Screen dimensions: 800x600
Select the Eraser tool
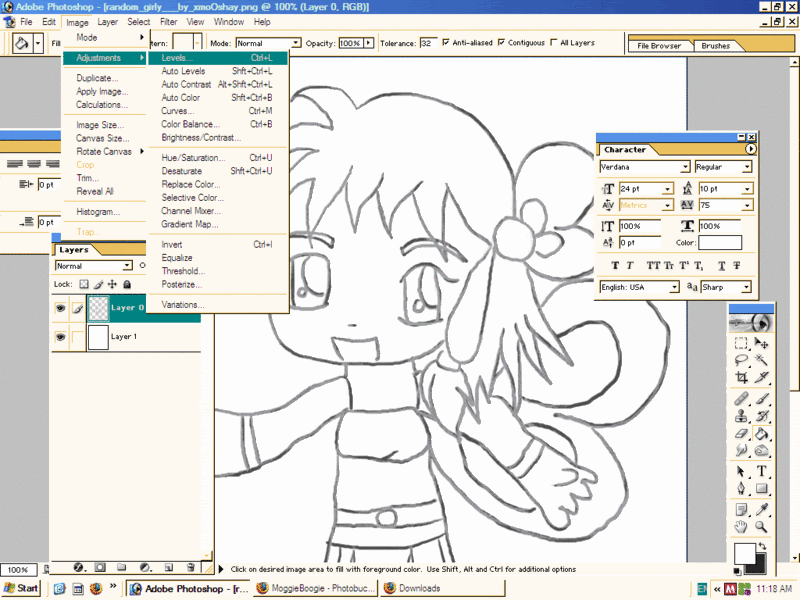pyautogui.click(x=741, y=434)
